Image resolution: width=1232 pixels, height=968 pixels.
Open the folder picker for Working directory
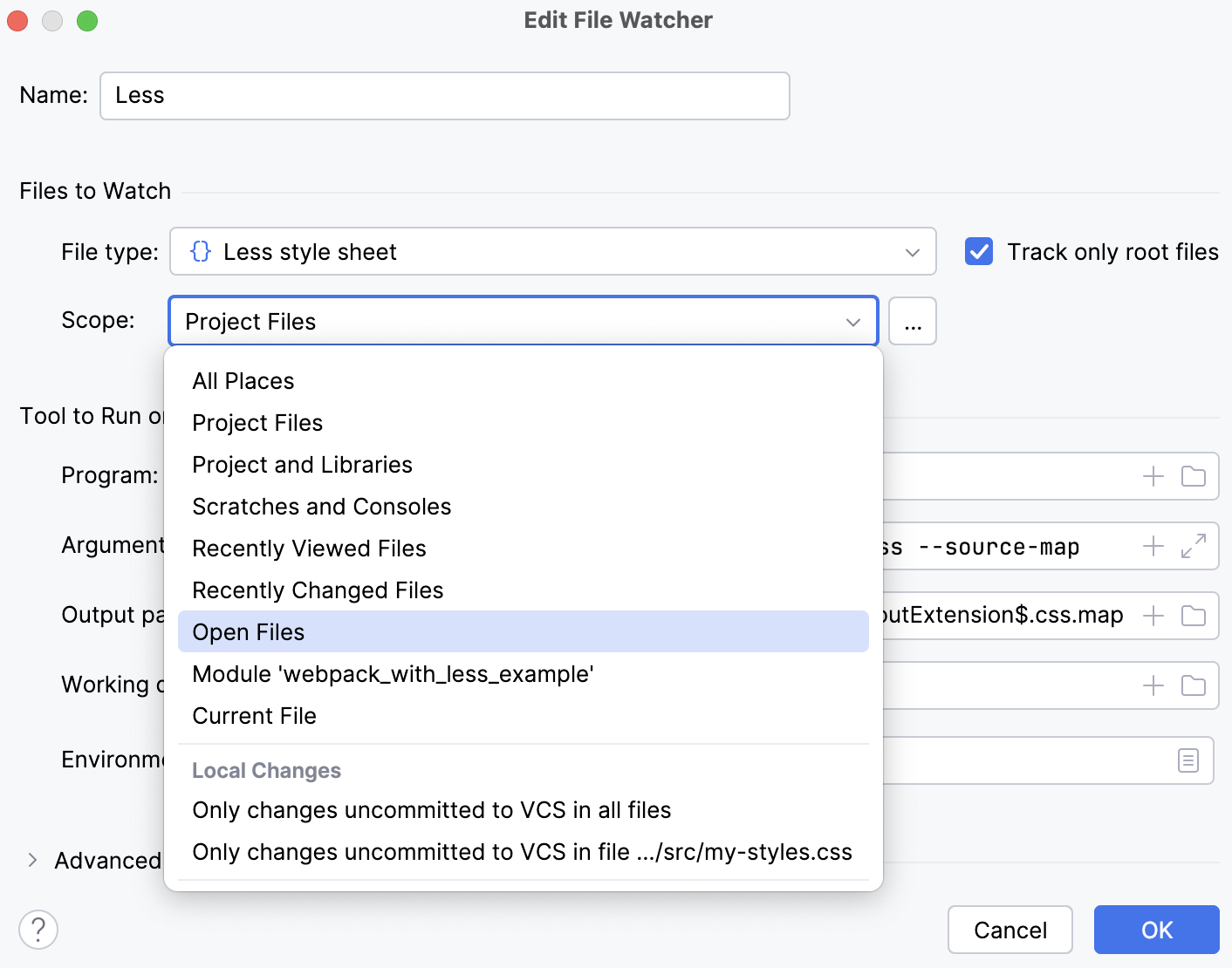(x=1194, y=685)
